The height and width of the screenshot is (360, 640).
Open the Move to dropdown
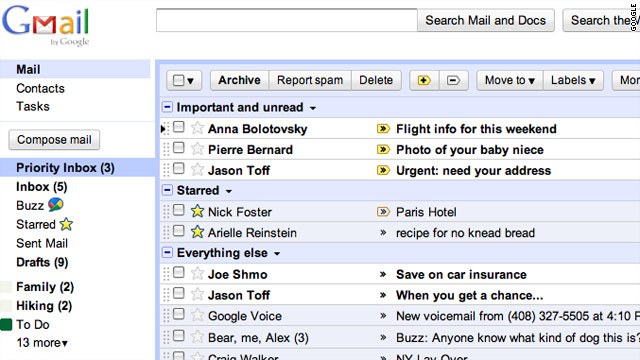509,80
